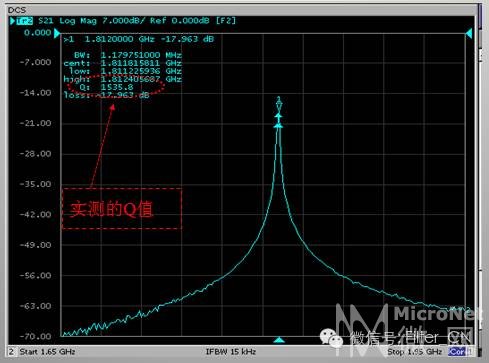This screenshot has height=363, width=489.
Task: Click the lowest bandwidth marker on the peak
Action: point(279,126)
